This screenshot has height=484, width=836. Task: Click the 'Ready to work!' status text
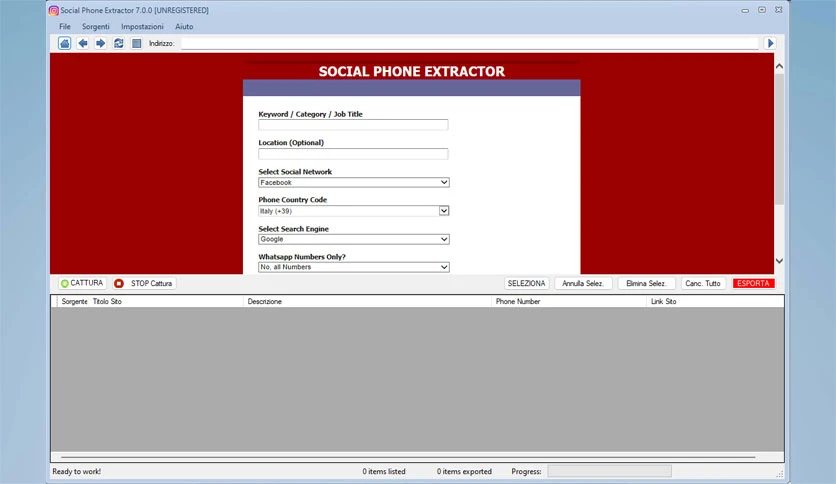(76, 471)
